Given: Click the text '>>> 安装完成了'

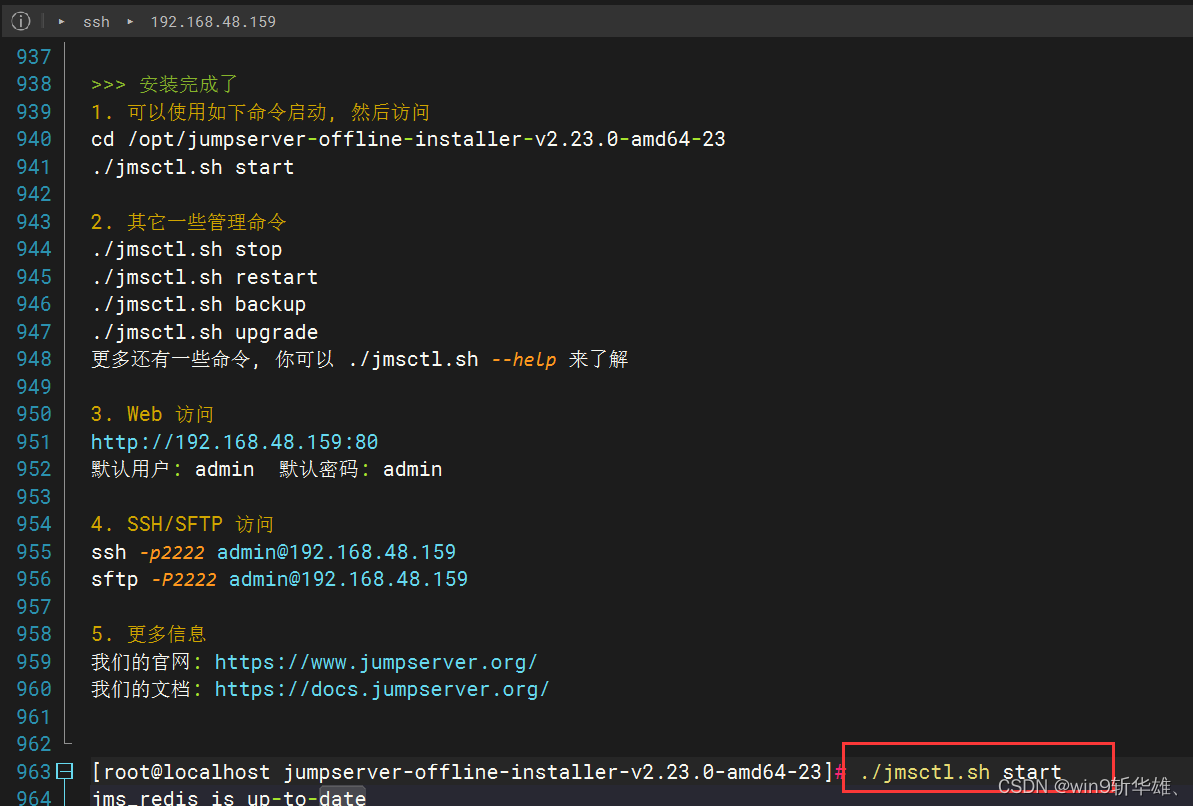Looking at the screenshot, I should [164, 84].
